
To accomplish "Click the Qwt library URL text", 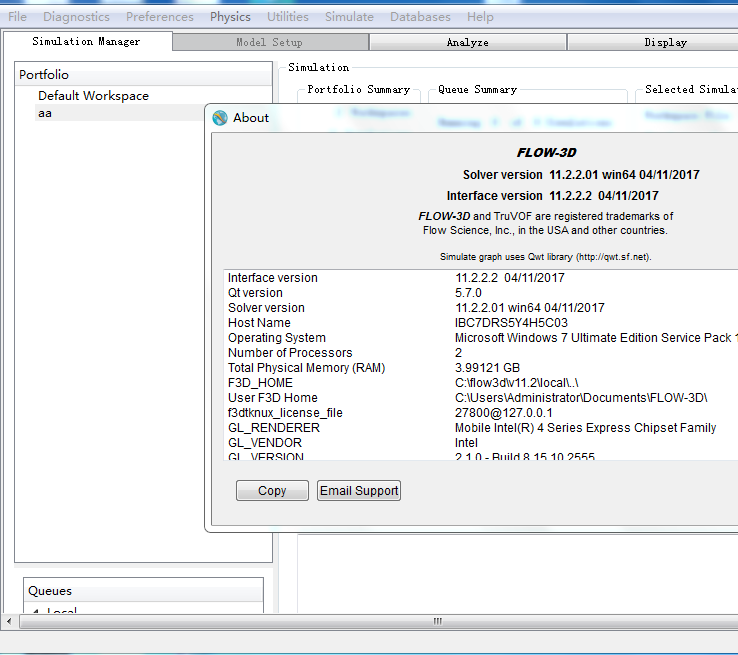I will pos(613,257).
